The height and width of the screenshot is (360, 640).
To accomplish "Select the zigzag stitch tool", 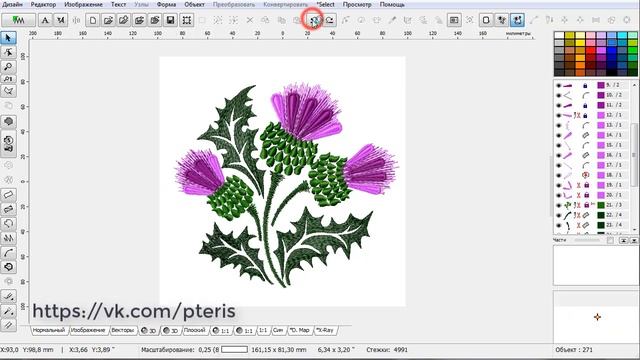I will 9,238.
